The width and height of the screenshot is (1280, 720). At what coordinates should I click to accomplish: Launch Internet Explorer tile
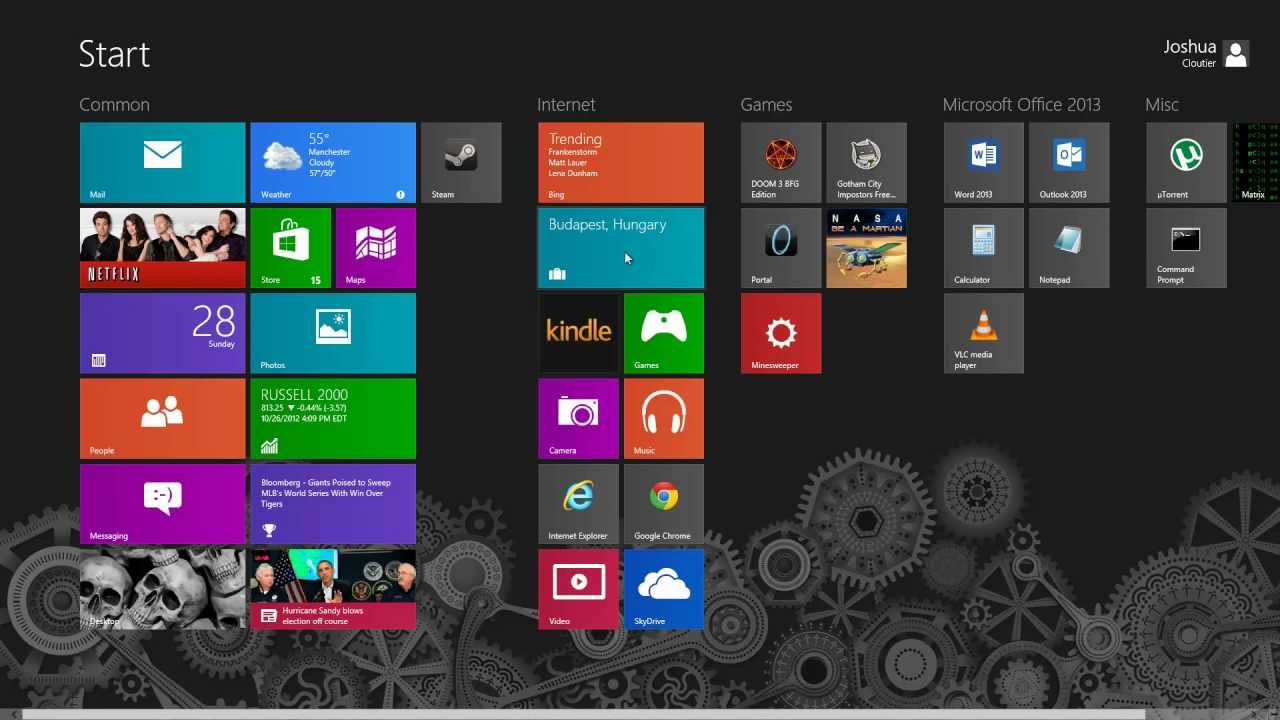tap(578, 504)
